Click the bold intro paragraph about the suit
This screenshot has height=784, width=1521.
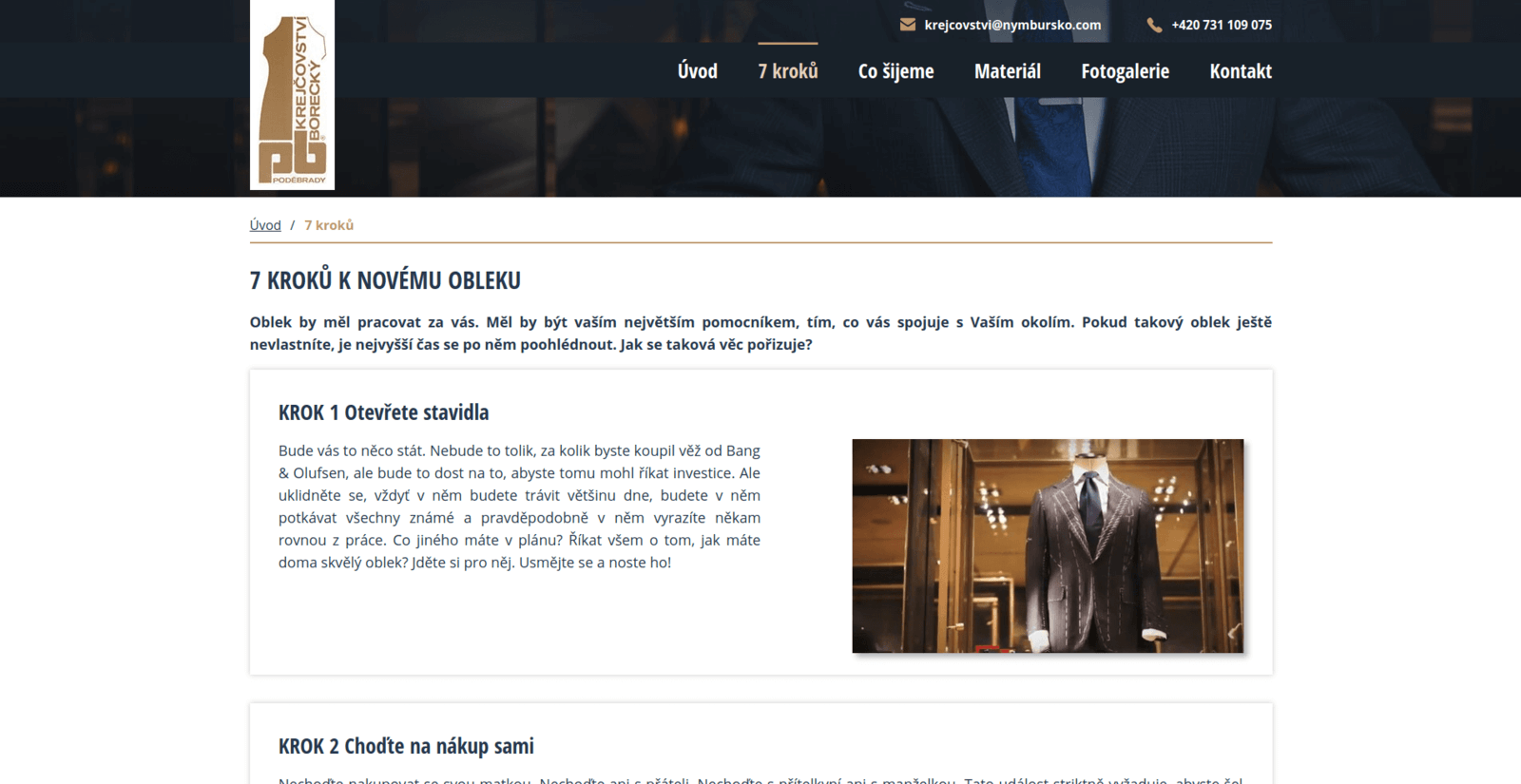(760, 333)
